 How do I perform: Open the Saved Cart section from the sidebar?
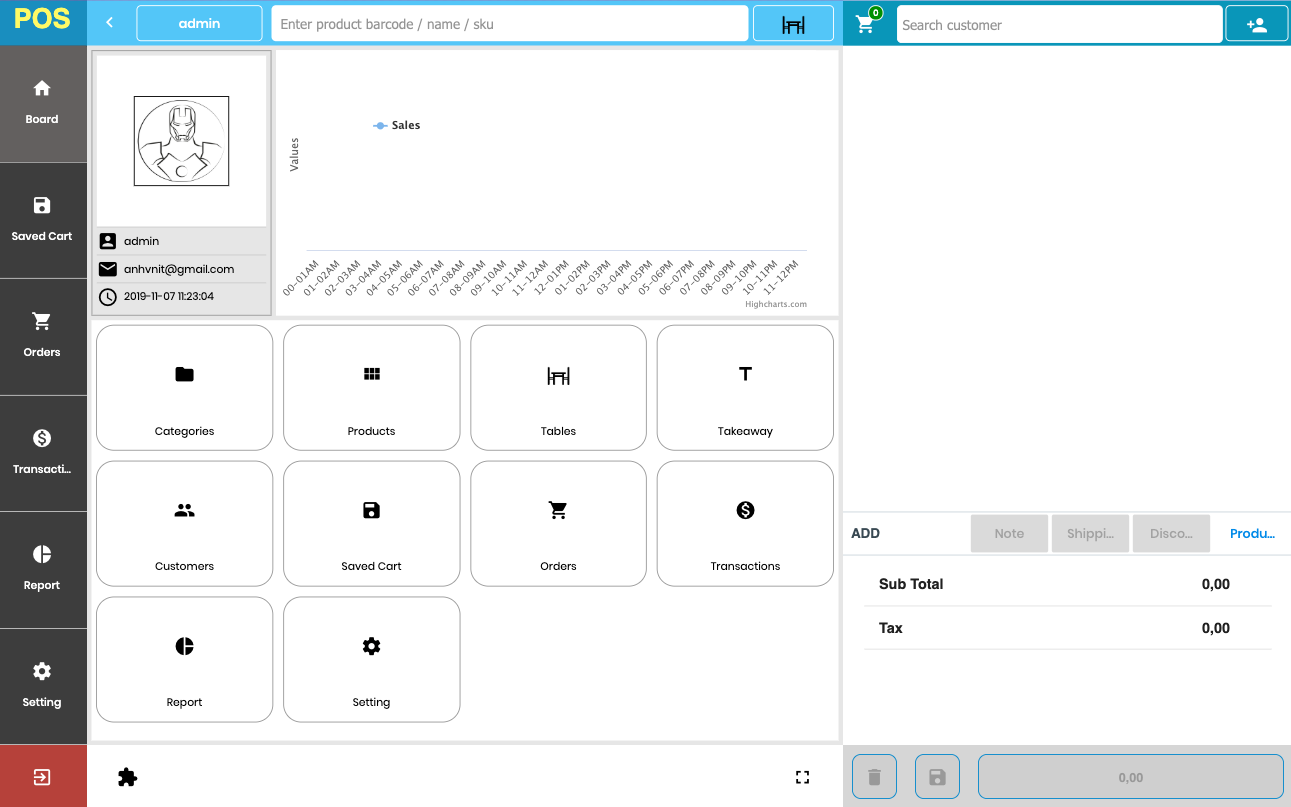(42, 220)
